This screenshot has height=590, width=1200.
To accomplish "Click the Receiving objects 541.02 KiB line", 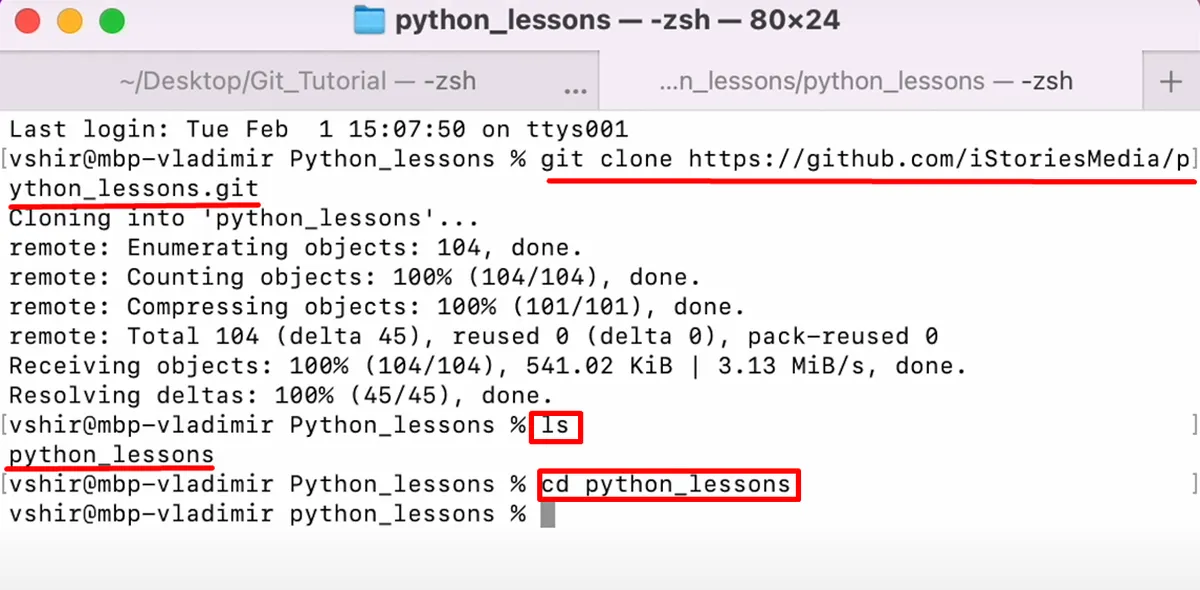I will (488, 366).
